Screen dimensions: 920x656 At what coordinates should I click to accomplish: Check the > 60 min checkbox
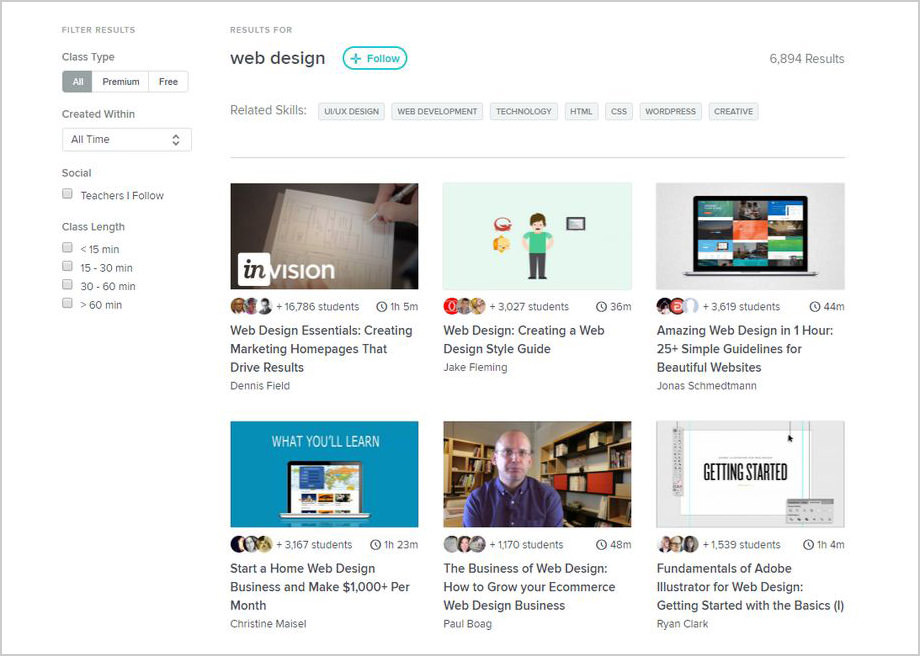67,303
